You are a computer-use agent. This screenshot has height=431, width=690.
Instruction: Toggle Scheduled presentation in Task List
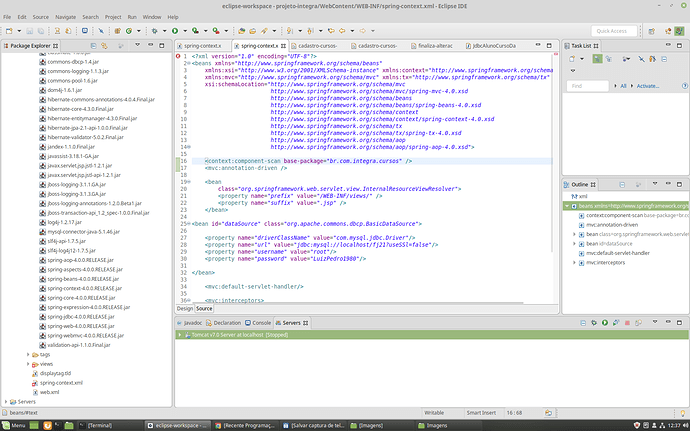[609, 59]
